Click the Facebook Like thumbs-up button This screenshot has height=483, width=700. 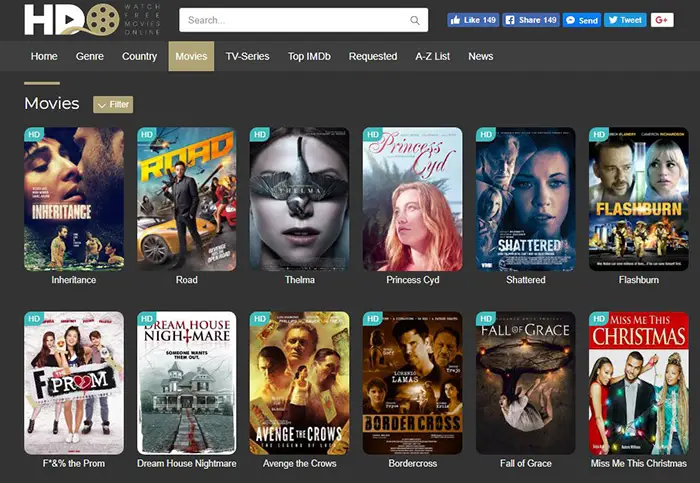pyautogui.click(x=473, y=20)
